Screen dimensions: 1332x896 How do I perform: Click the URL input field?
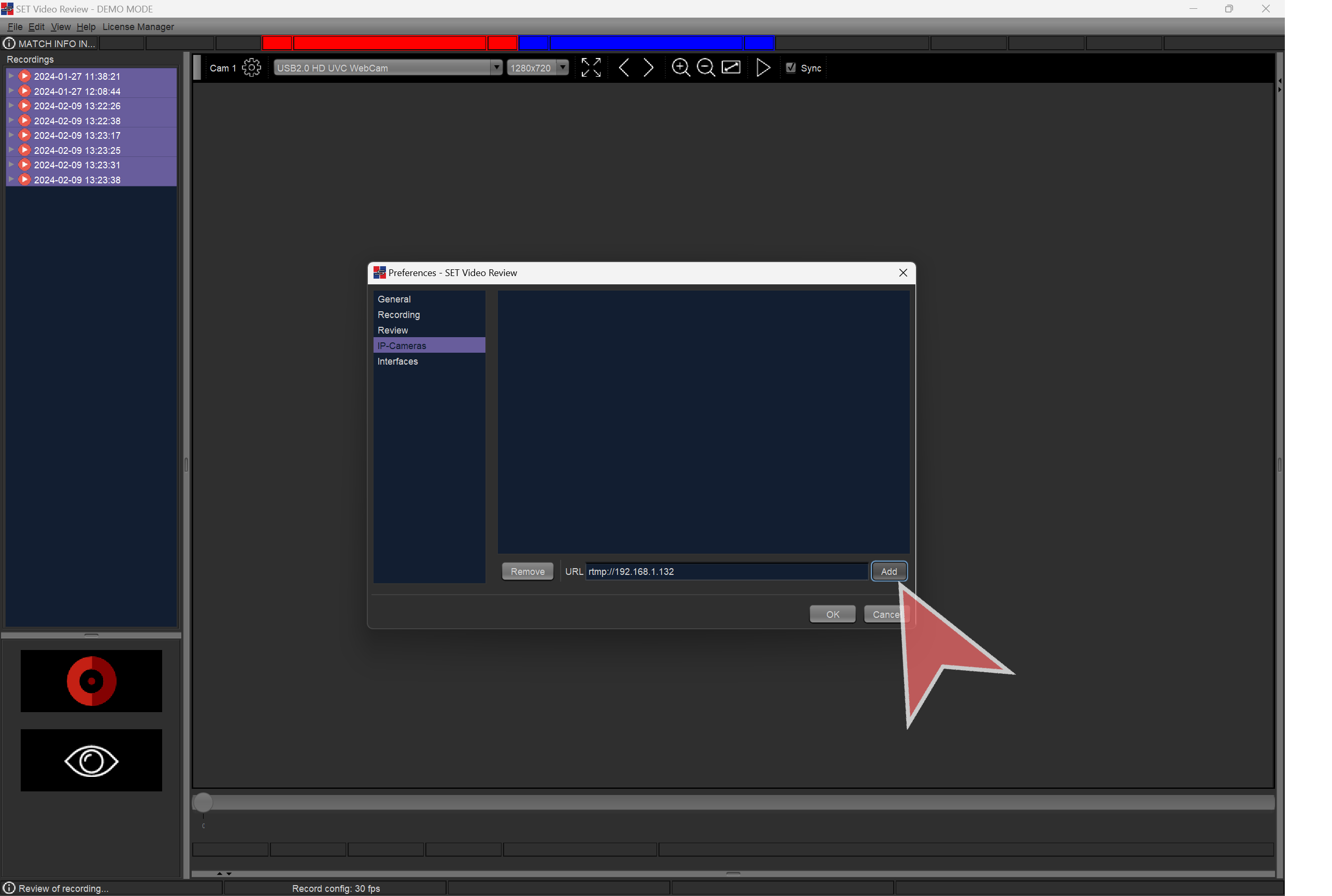[726, 571]
